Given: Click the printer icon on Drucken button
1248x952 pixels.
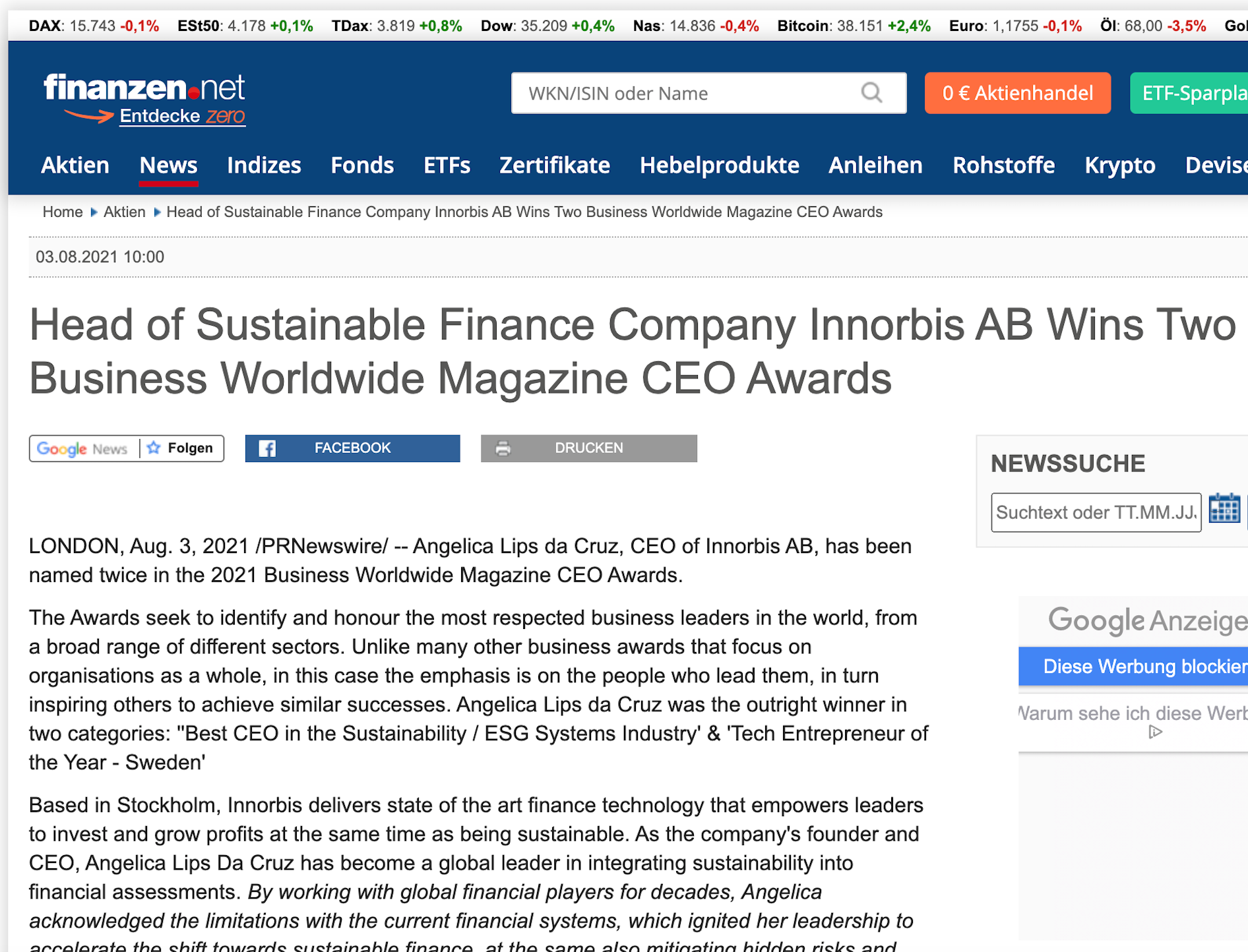Looking at the screenshot, I should pyautogui.click(x=503, y=448).
